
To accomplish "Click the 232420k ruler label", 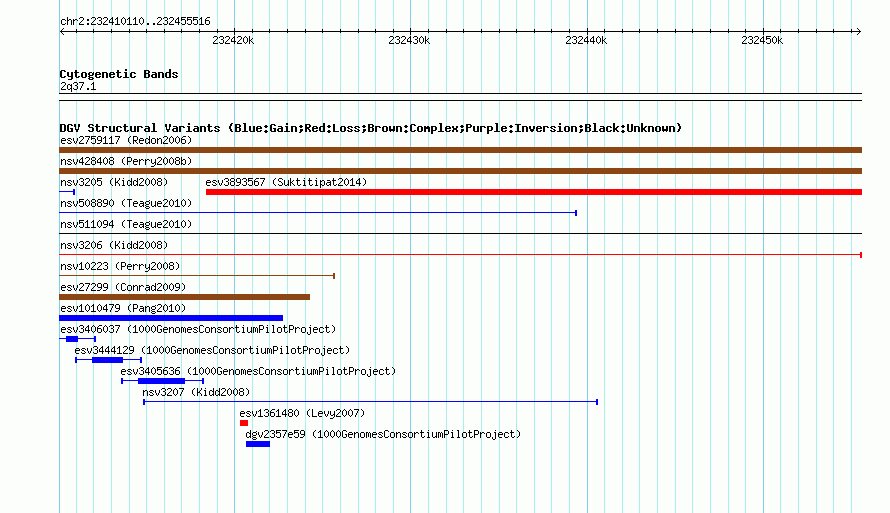I will [x=233, y=40].
